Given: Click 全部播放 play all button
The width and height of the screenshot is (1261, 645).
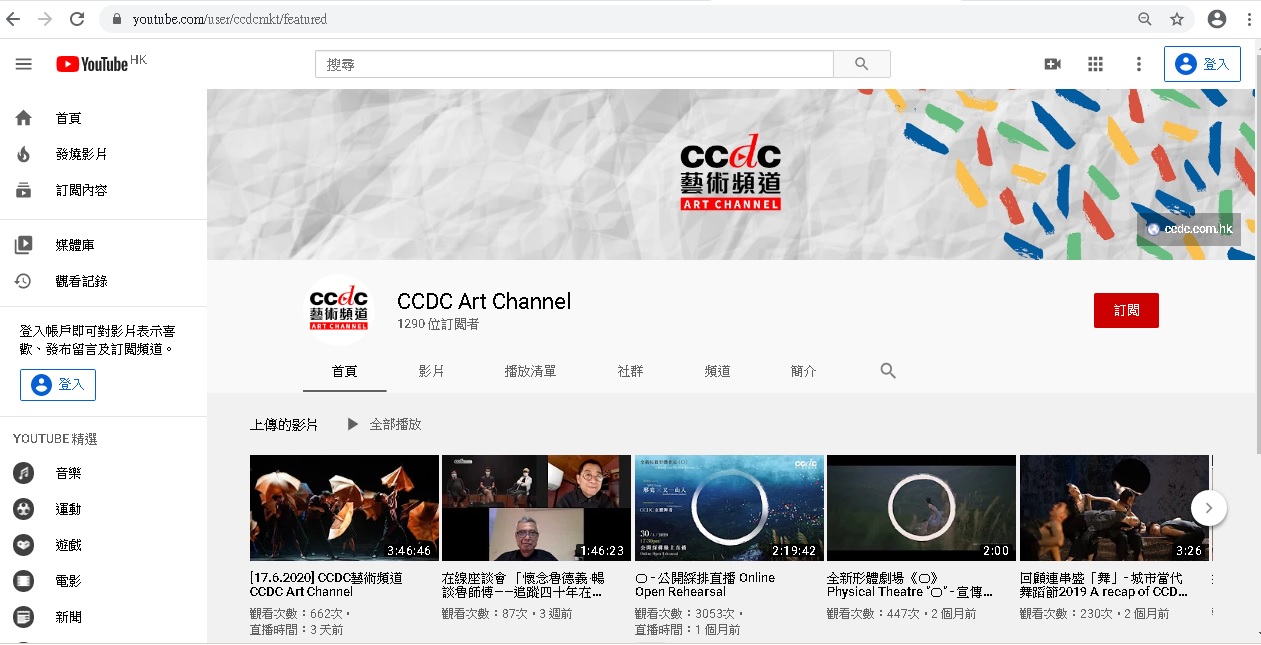Looking at the screenshot, I should point(384,424).
